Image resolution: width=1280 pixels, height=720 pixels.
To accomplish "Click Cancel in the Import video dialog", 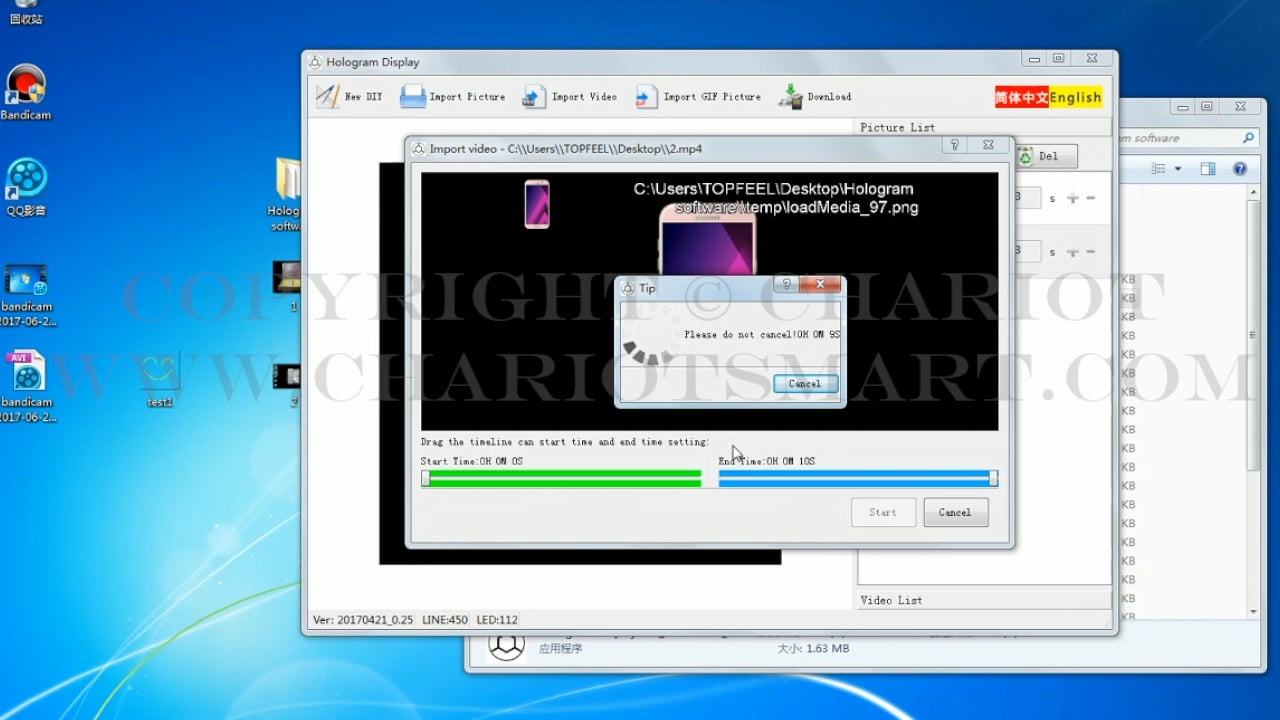I will (x=955, y=512).
